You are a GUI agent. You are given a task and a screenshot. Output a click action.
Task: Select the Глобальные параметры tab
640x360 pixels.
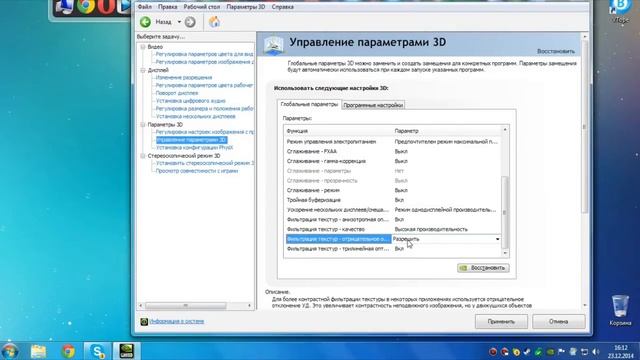tap(309, 104)
